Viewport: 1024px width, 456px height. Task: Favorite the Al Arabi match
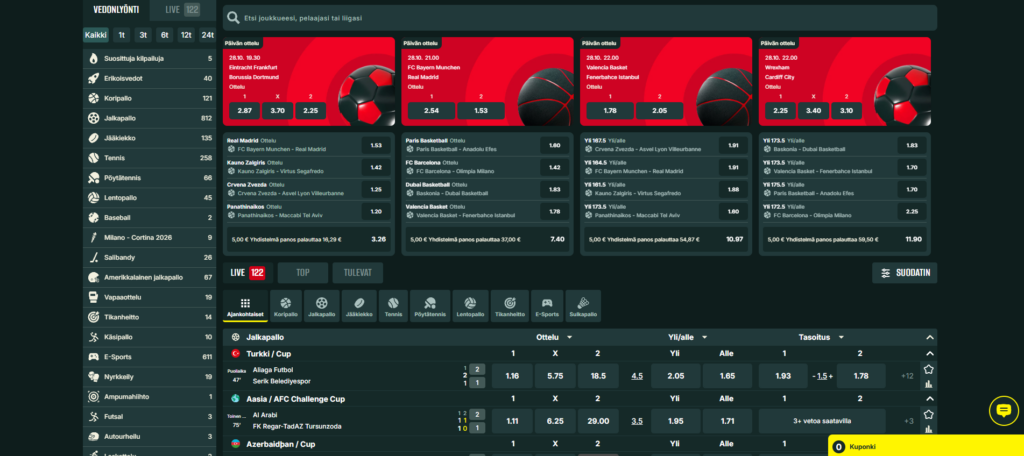click(929, 414)
